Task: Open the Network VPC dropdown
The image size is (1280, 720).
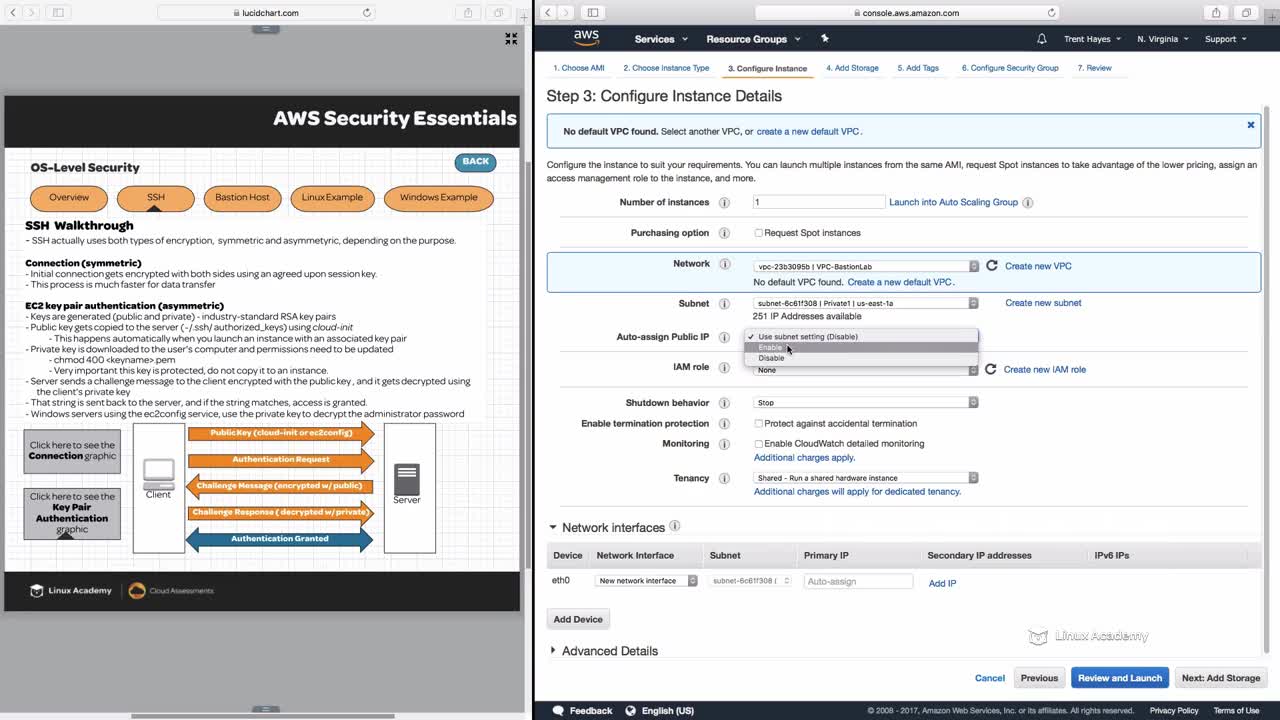Action: tap(866, 266)
